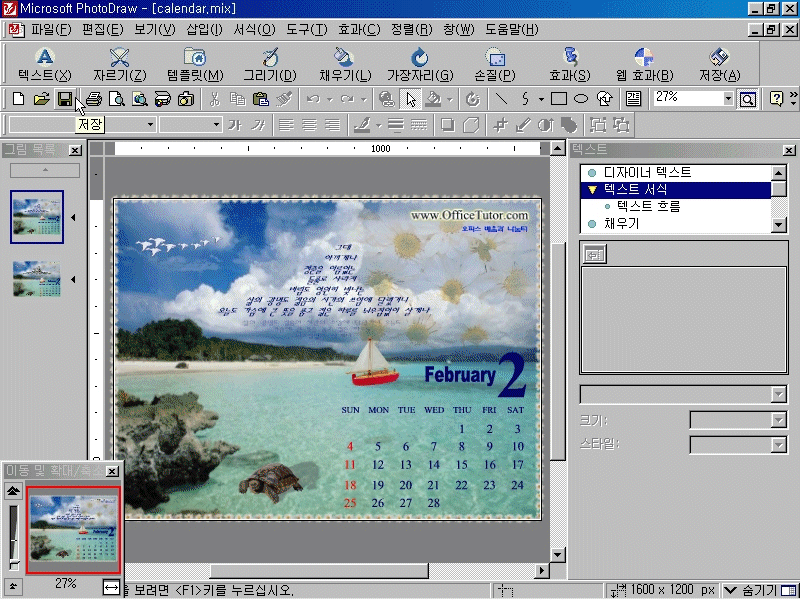Viewport: 800px width, 600px height.
Task: Open the Outline (가장자리) visual menu
Action: (420, 64)
